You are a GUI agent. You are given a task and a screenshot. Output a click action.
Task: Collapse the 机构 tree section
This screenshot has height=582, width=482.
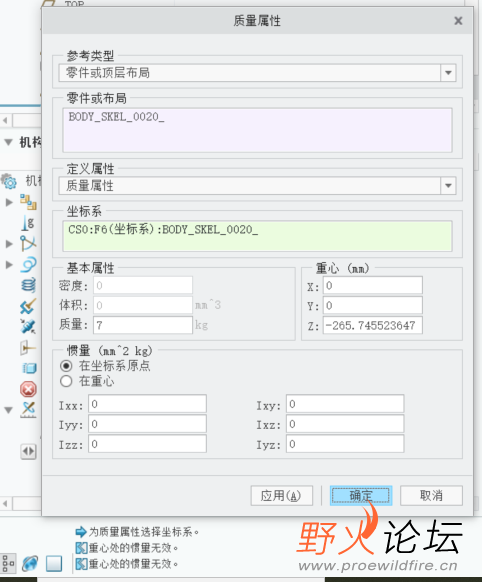[x=9, y=142]
